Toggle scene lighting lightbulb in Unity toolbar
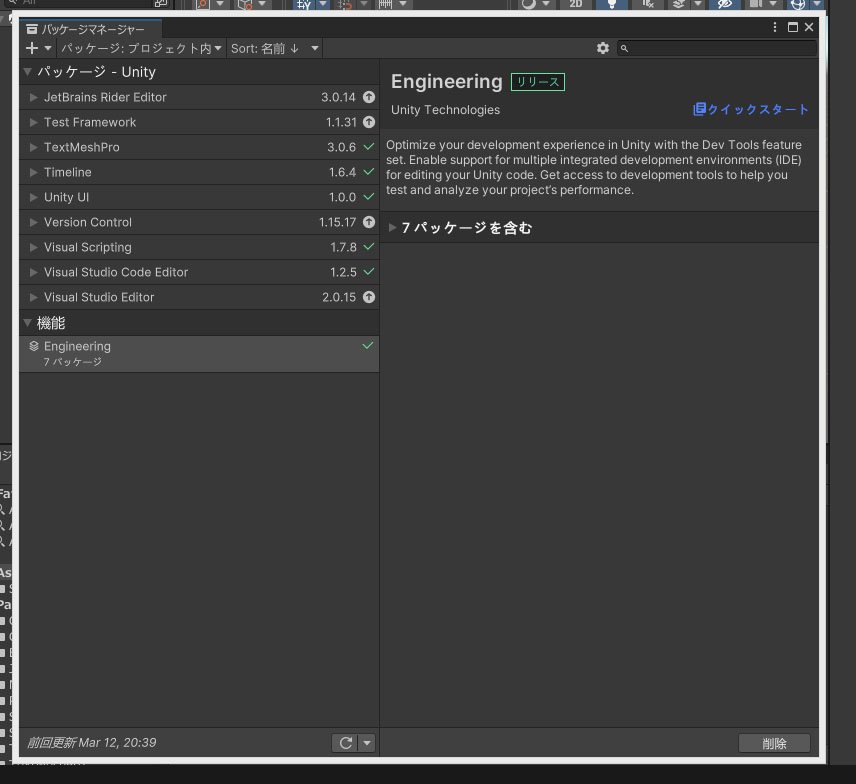 point(611,4)
